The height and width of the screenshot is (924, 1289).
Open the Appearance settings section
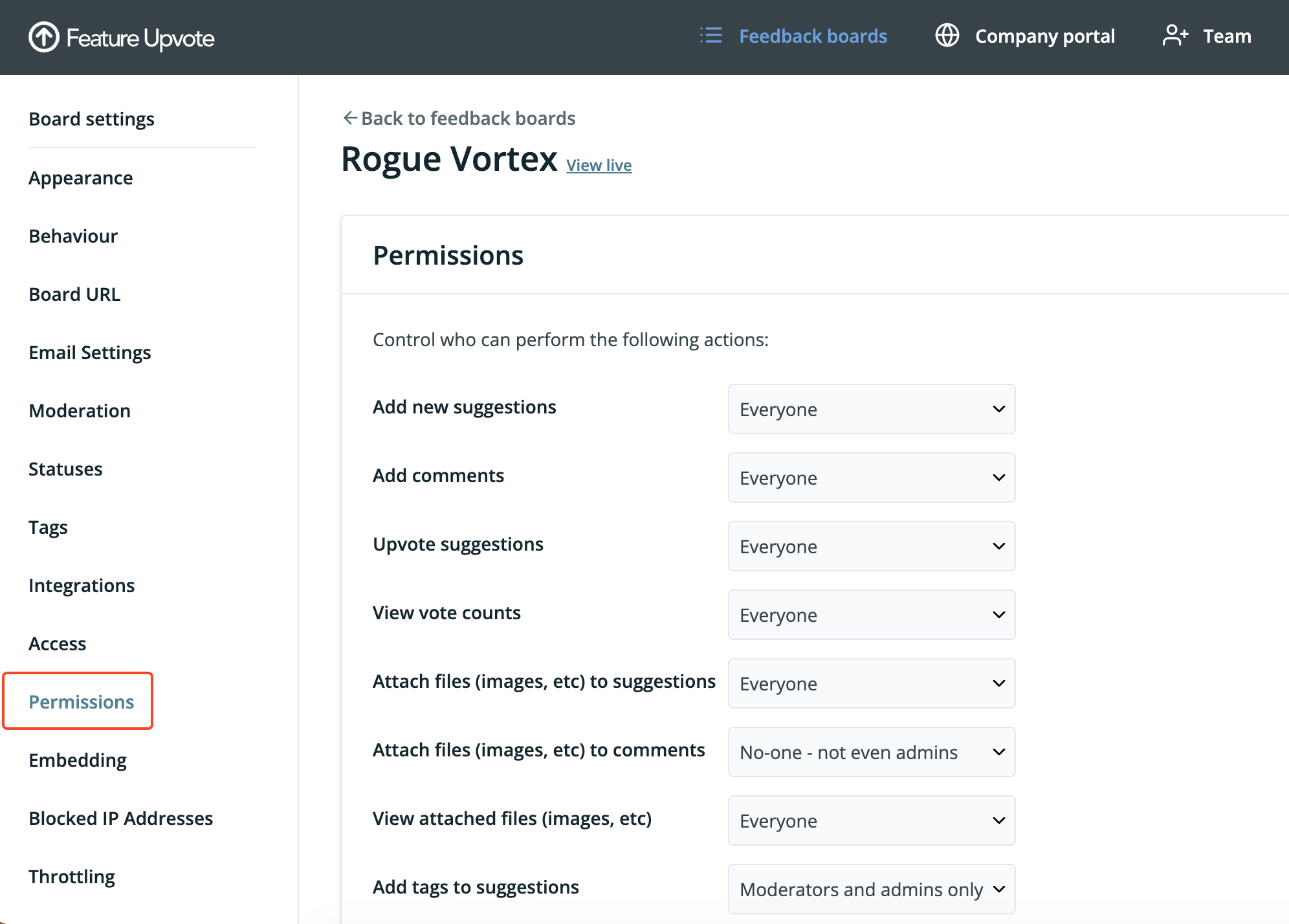pos(81,178)
